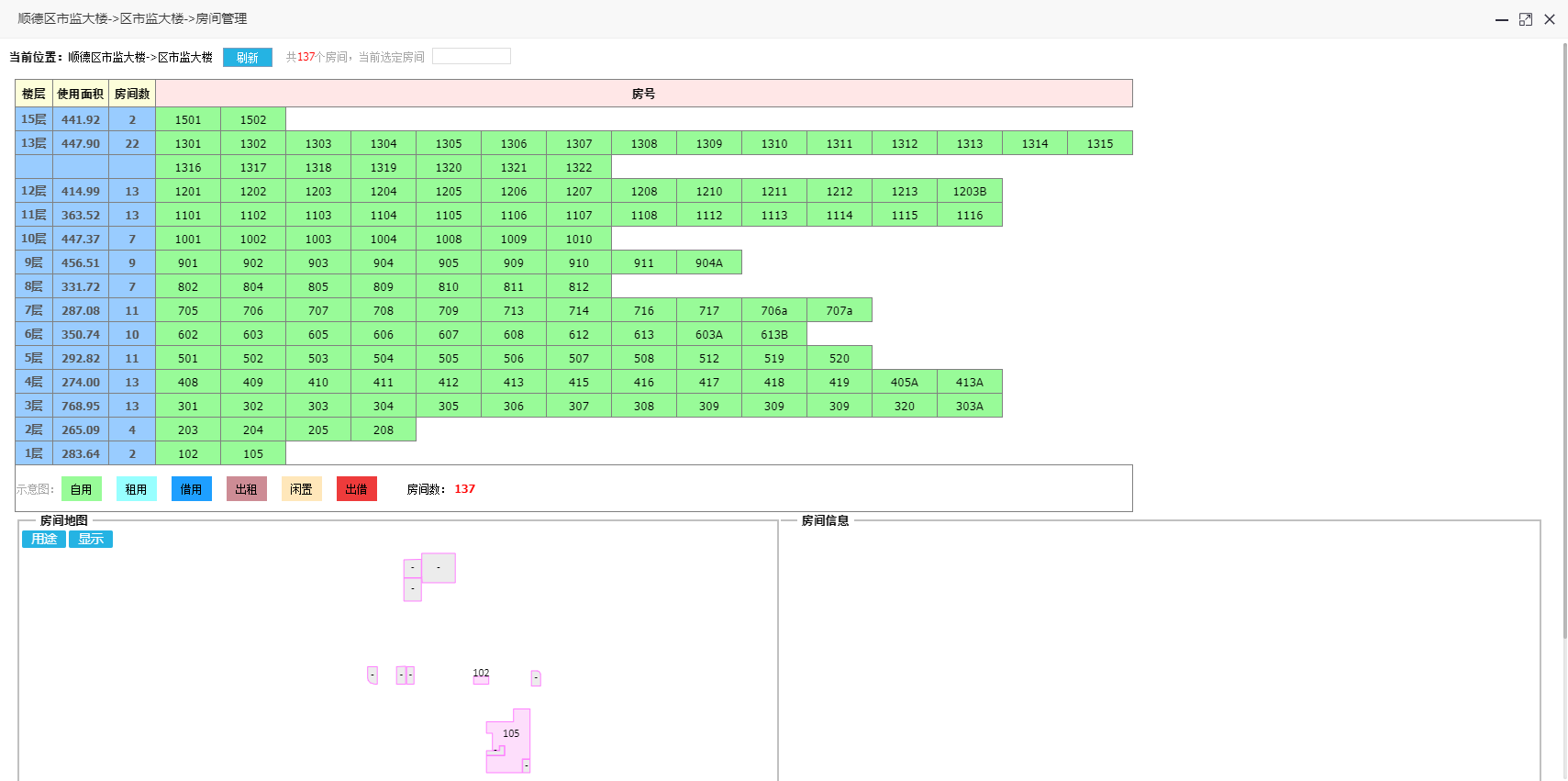Select room 706a
Screen dimensions: 1568x781
(774, 310)
